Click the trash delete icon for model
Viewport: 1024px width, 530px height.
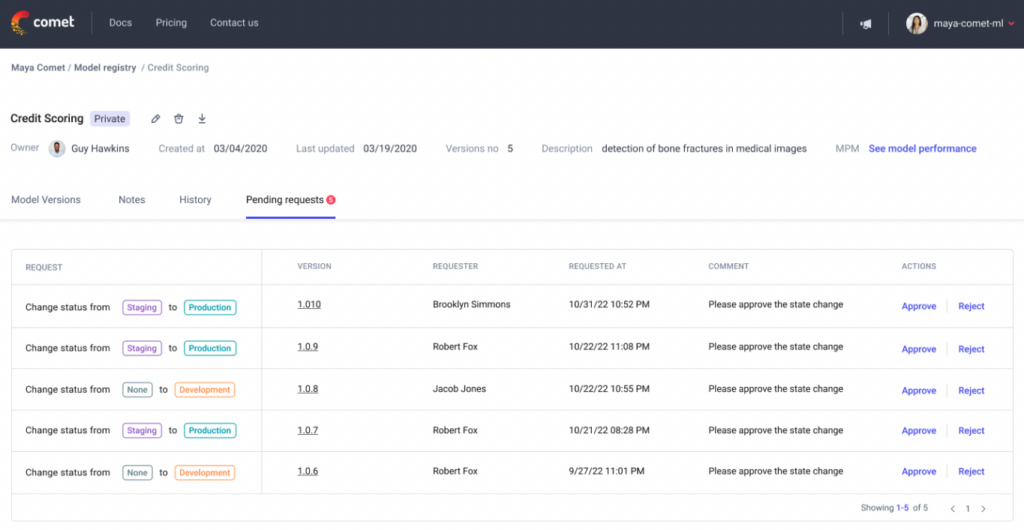pyautogui.click(x=179, y=119)
